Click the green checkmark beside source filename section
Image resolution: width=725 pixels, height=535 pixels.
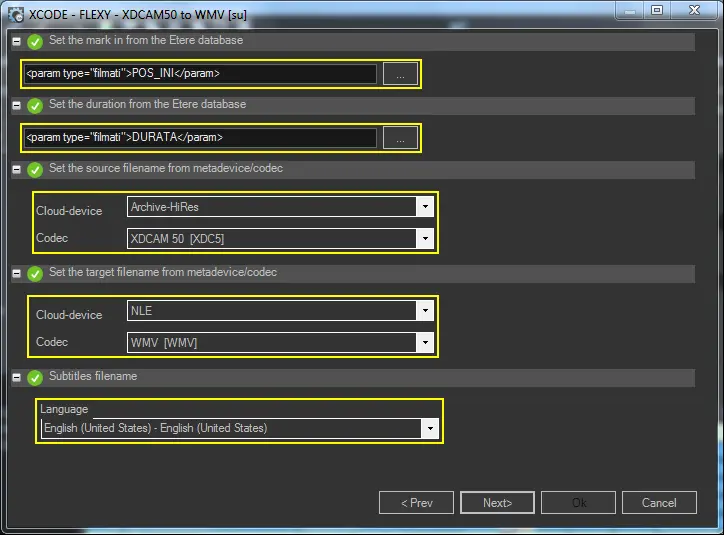click(x=35, y=170)
